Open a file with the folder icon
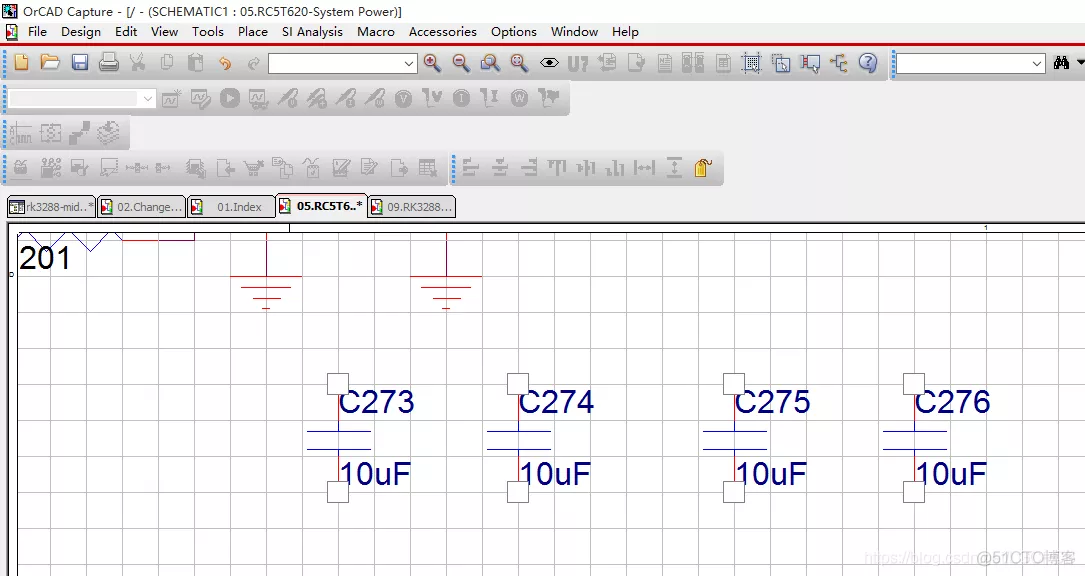Image resolution: width=1085 pixels, height=576 pixels. [50, 62]
